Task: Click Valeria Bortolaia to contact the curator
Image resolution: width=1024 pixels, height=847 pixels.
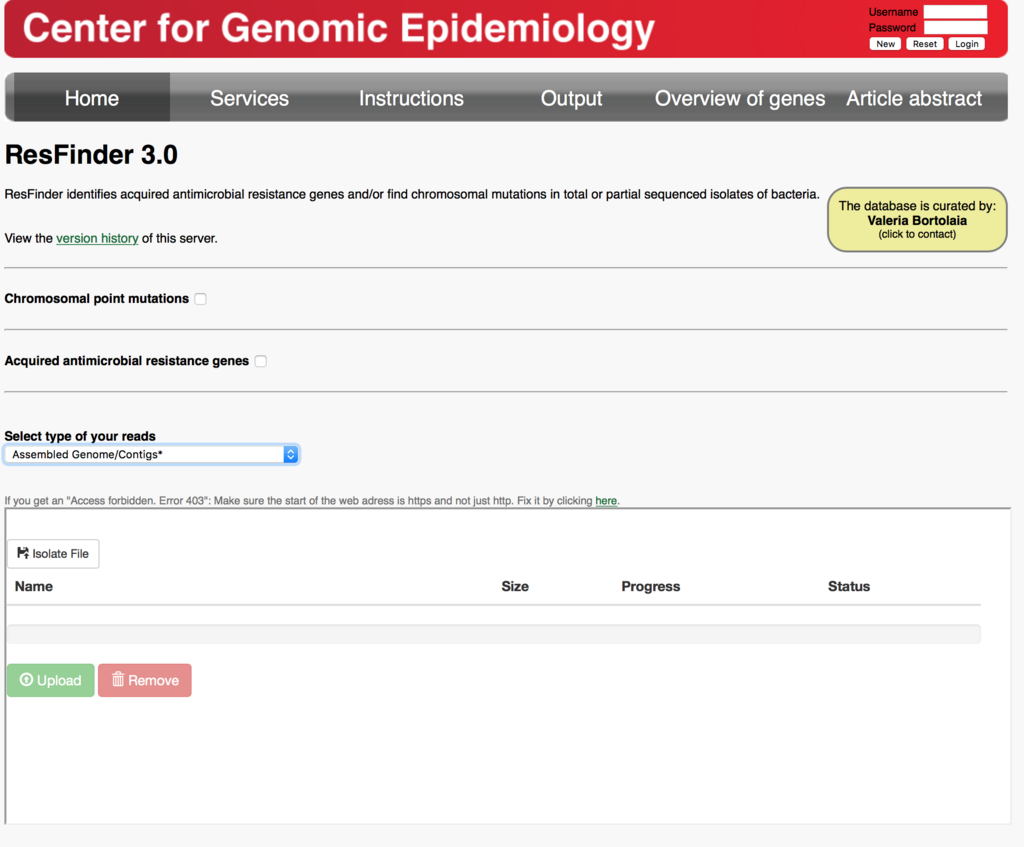Action: pyautogui.click(x=916, y=220)
